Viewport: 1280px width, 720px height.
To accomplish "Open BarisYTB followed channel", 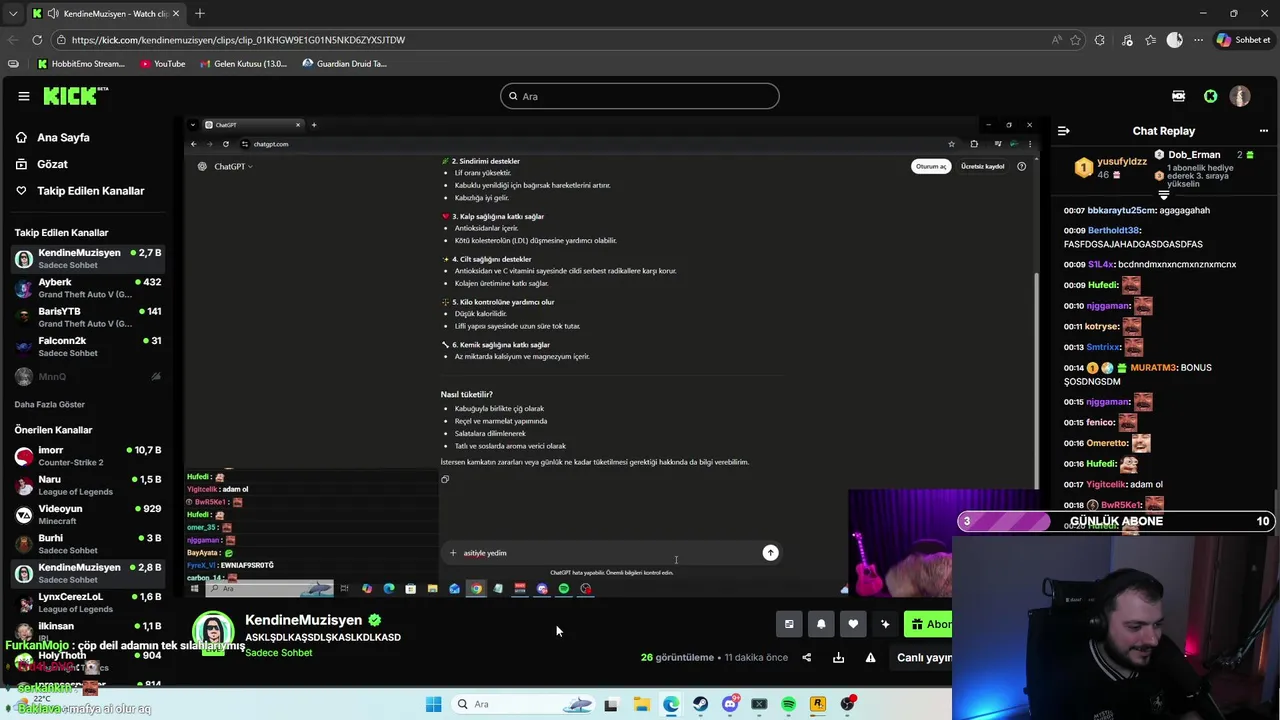I will (88, 317).
